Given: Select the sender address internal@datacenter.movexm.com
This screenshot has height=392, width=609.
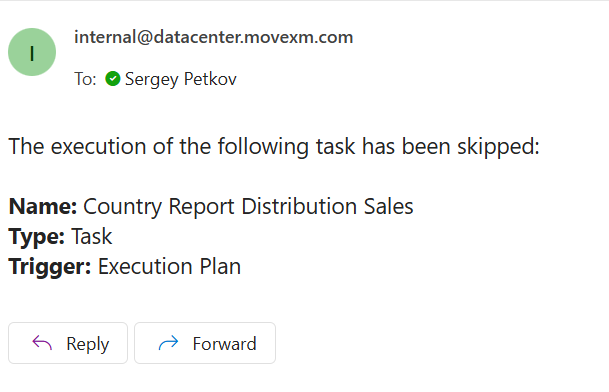Looking at the screenshot, I should [x=214, y=37].
